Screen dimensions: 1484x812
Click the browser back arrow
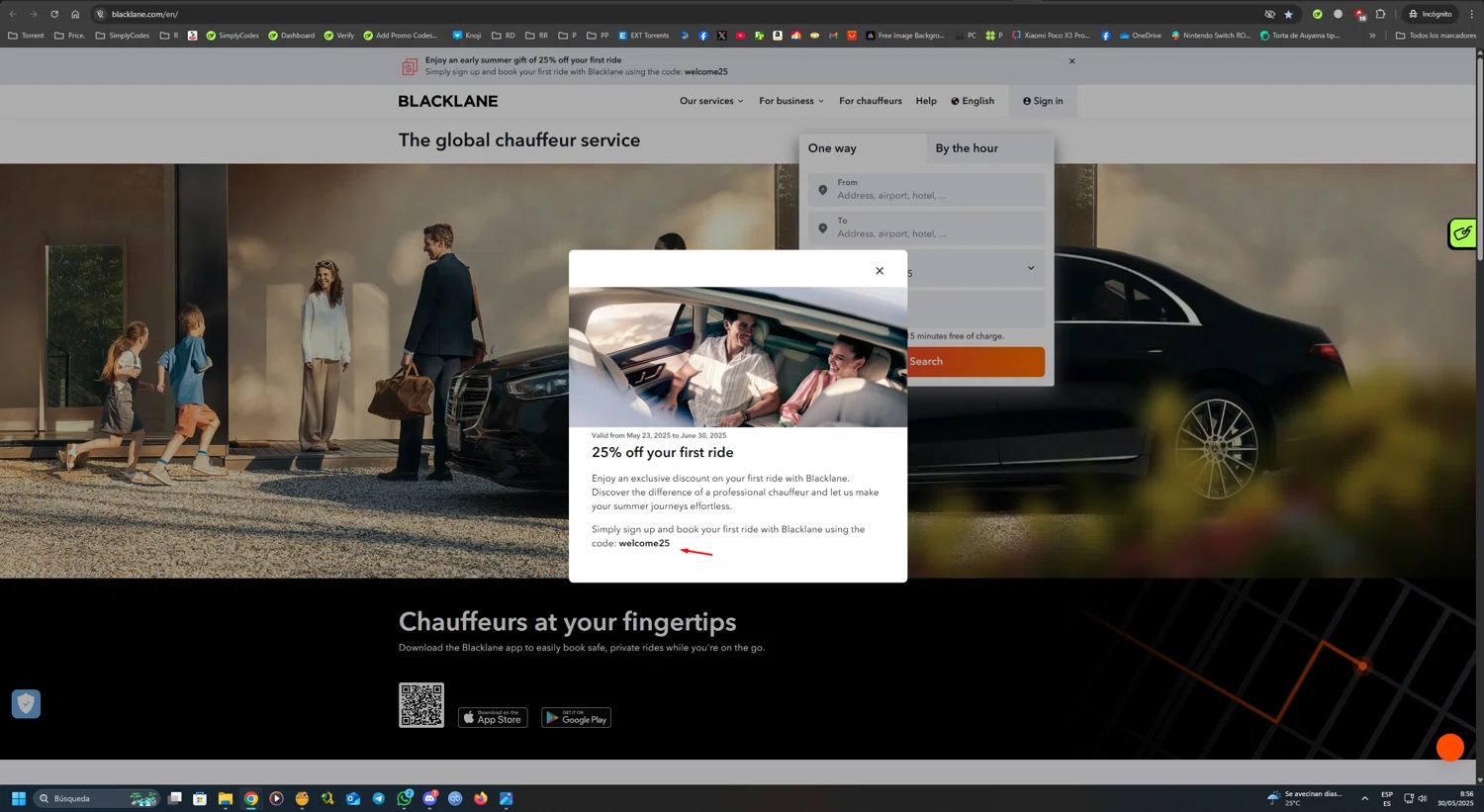click(x=13, y=14)
